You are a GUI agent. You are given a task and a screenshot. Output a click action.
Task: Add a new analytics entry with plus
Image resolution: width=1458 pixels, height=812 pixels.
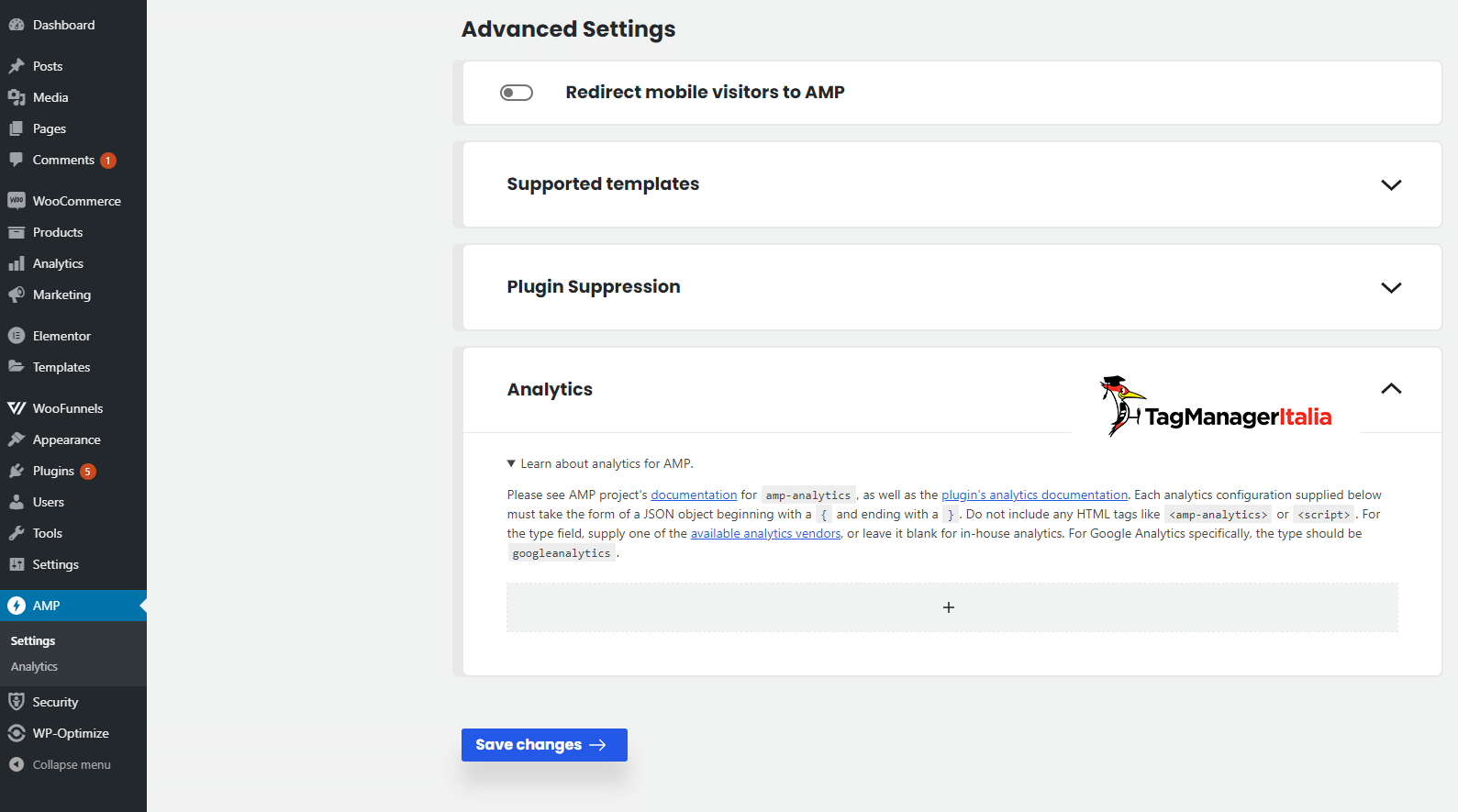[x=952, y=607]
